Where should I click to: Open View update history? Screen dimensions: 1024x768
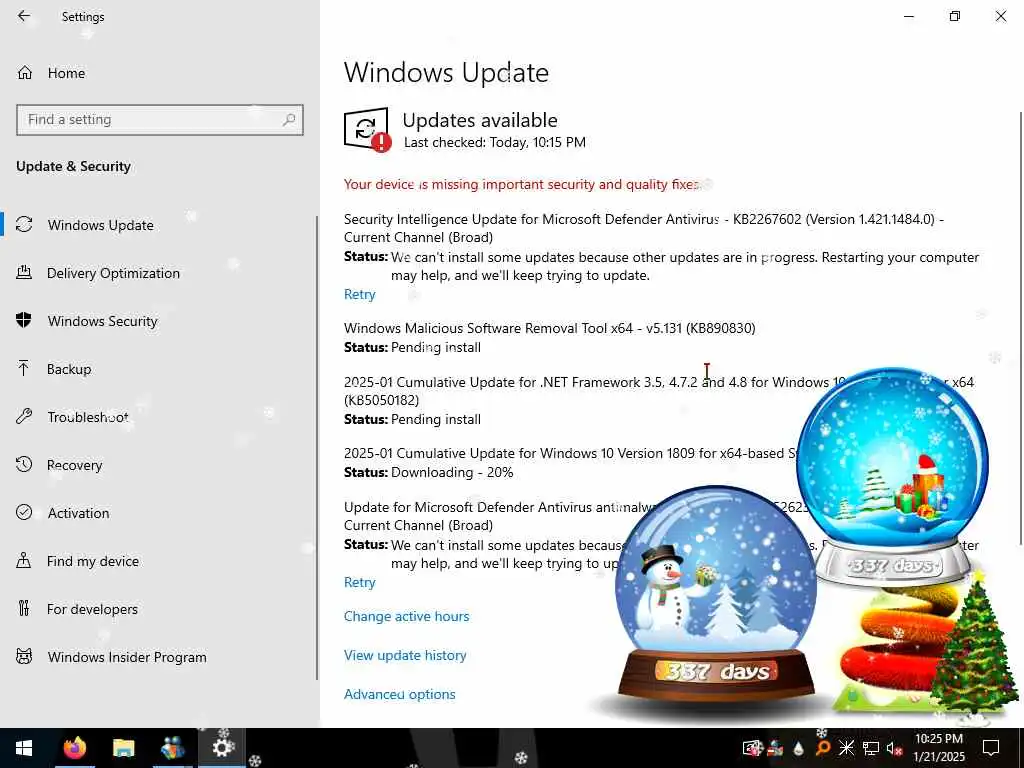(x=405, y=656)
